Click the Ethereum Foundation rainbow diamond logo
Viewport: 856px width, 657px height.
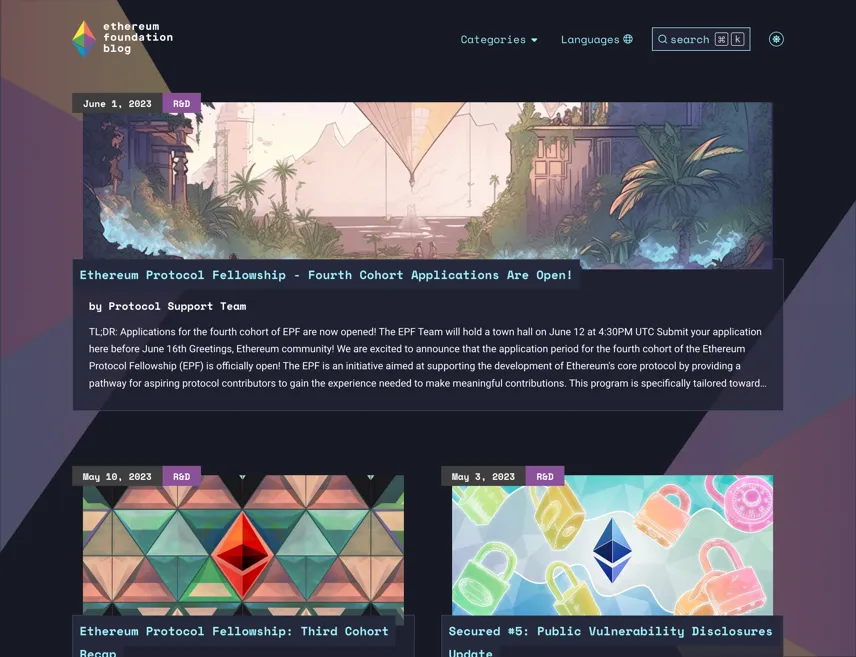[84, 39]
